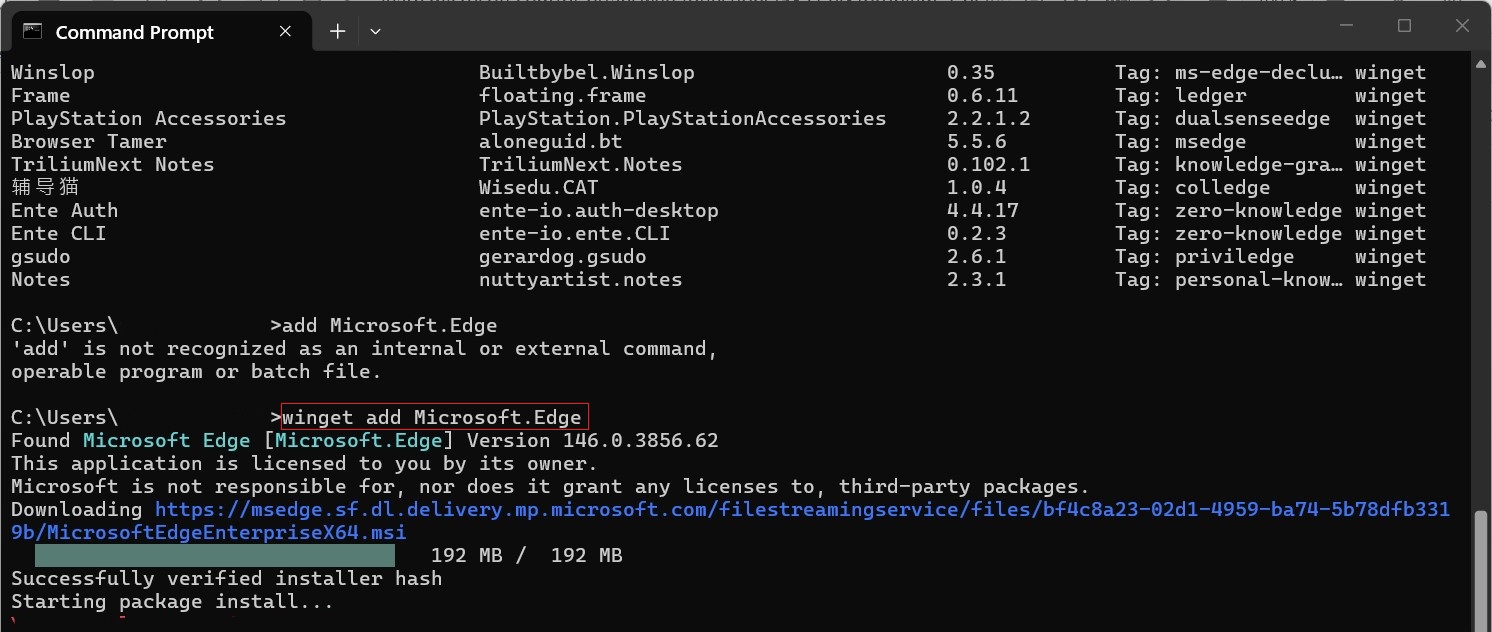Click the 'Tag: dualsenseedge' match entry

[x=1223, y=119]
